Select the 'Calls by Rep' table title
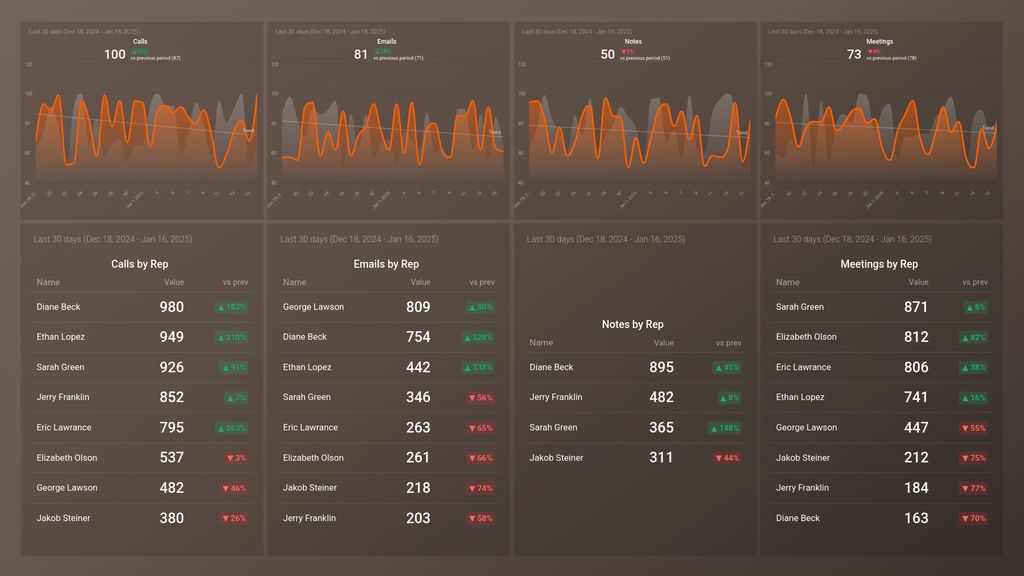 coord(140,264)
